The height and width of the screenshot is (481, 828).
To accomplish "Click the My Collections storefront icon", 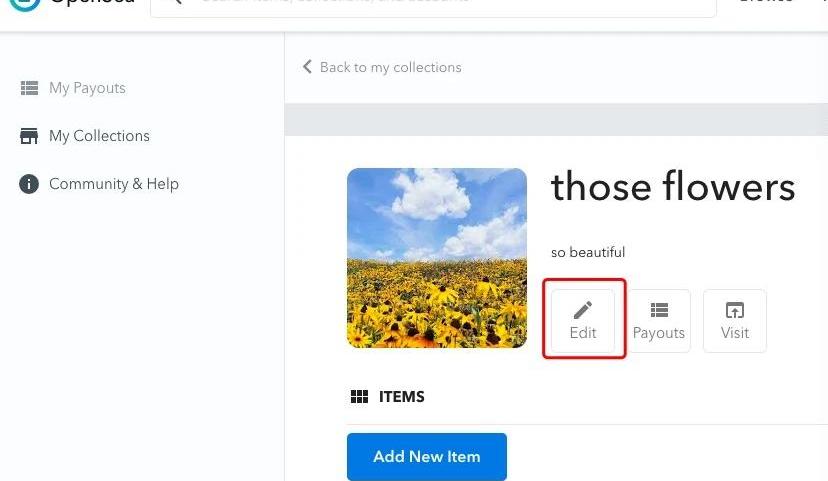I will pos(29,136).
